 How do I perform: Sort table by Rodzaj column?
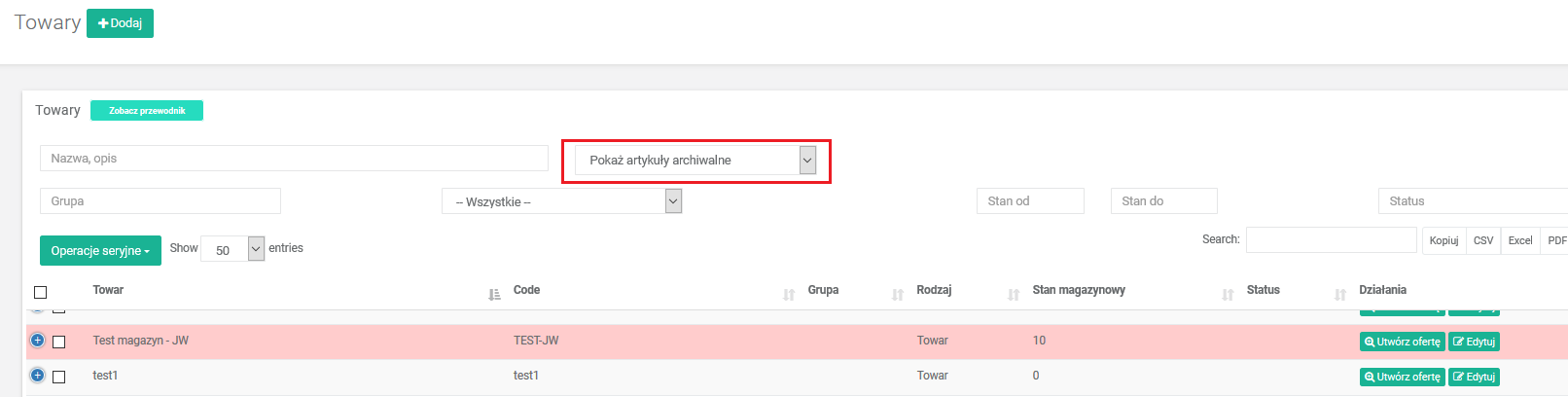(x=934, y=290)
